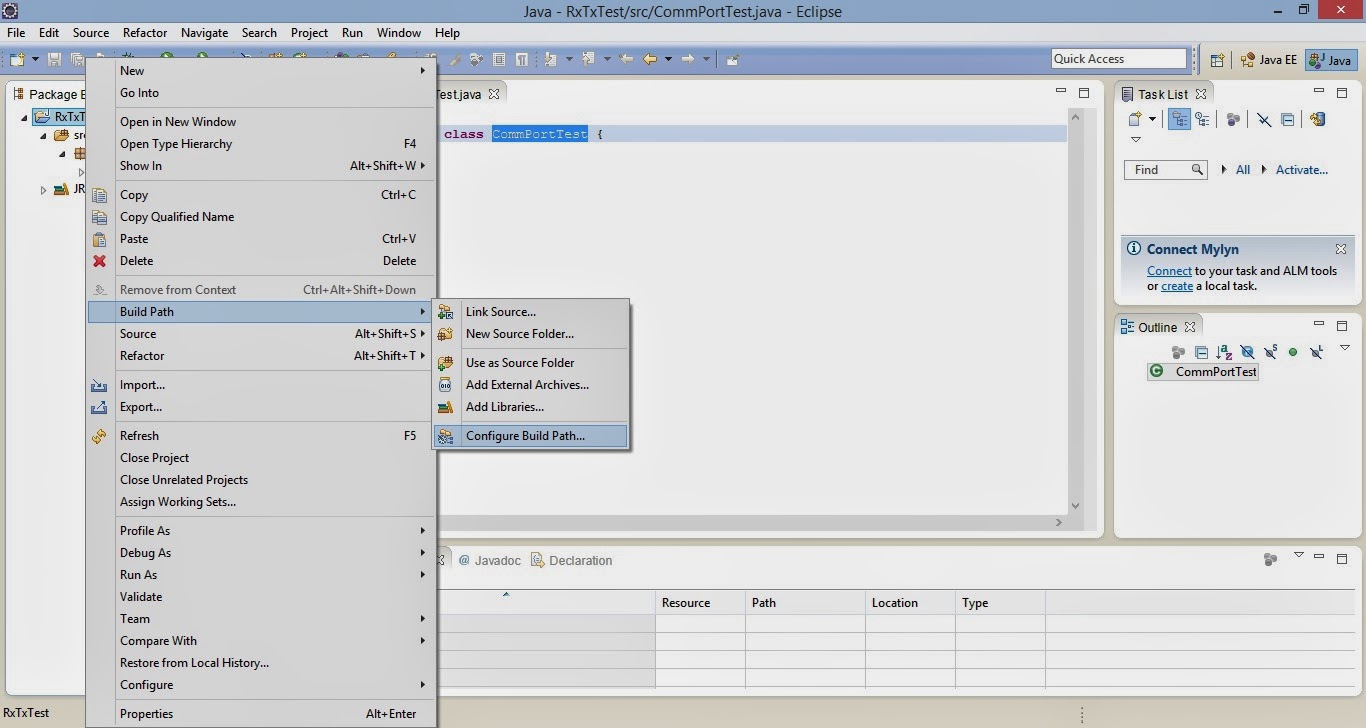The width and height of the screenshot is (1366, 728).
Task: Close the Task List view tab
Action: [x=1201, y=94]
